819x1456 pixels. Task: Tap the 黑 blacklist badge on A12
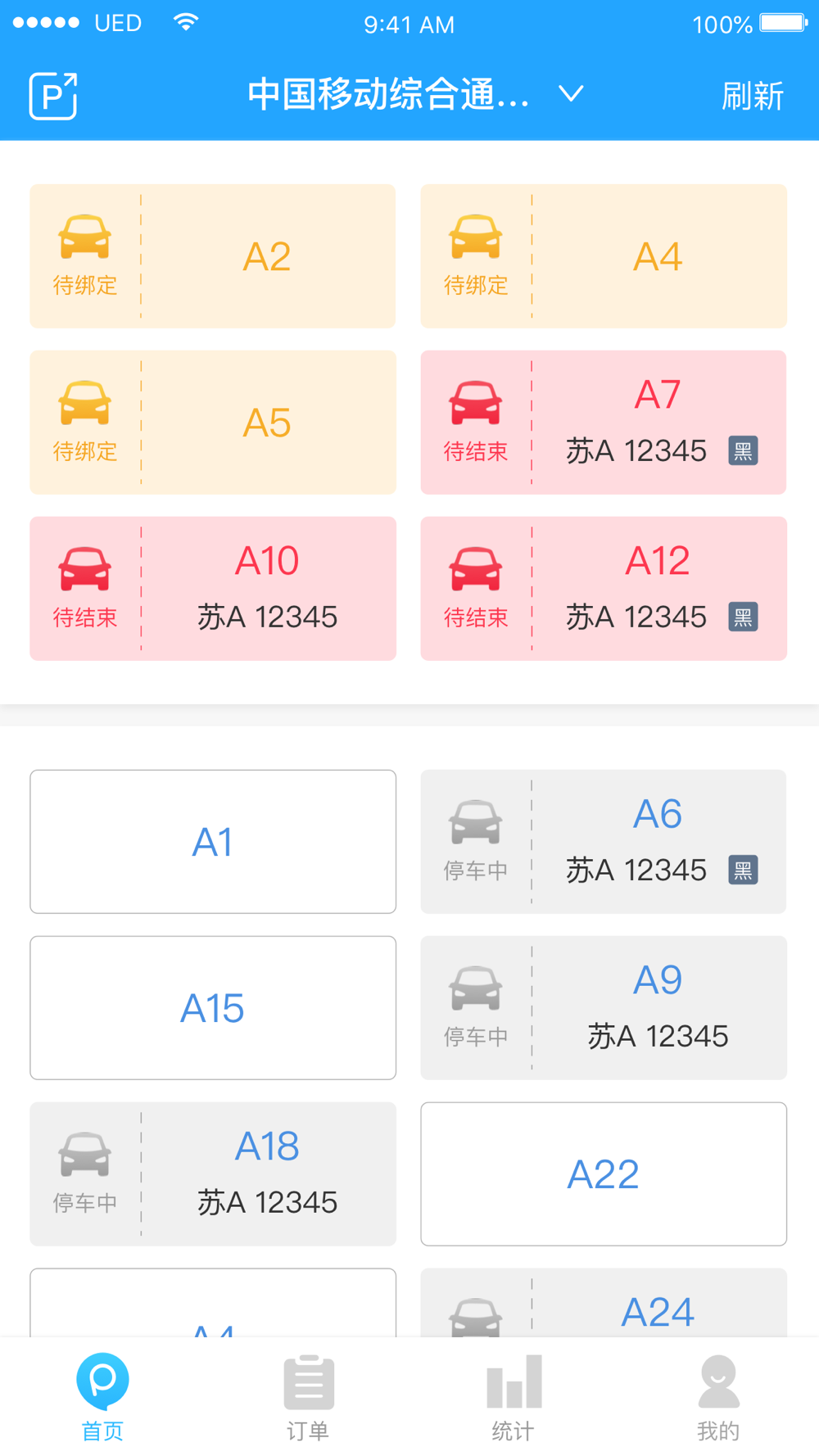tap(743, 617)
